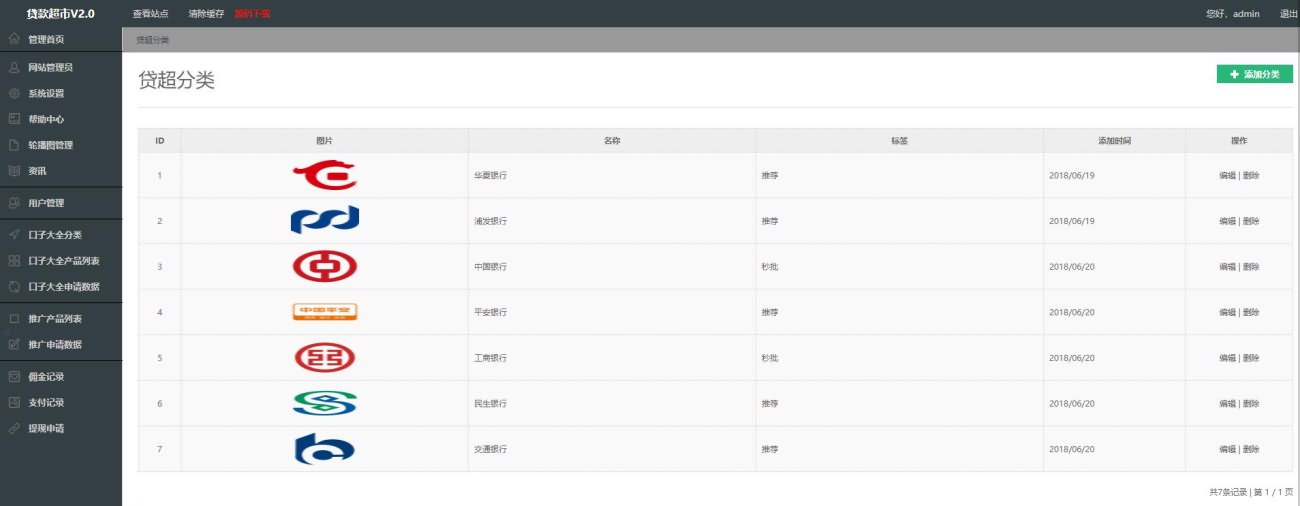Delete the 工商银行 row
1300x506 pixels.
pos(1251,358)
